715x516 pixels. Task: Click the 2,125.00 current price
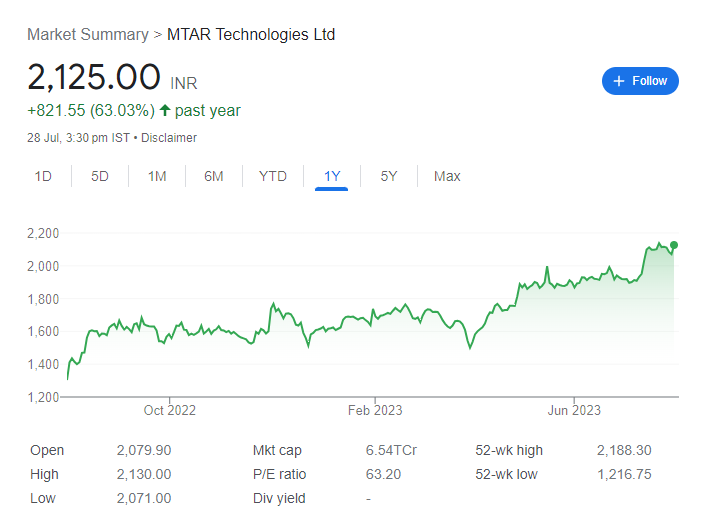[x=94, y=77]
